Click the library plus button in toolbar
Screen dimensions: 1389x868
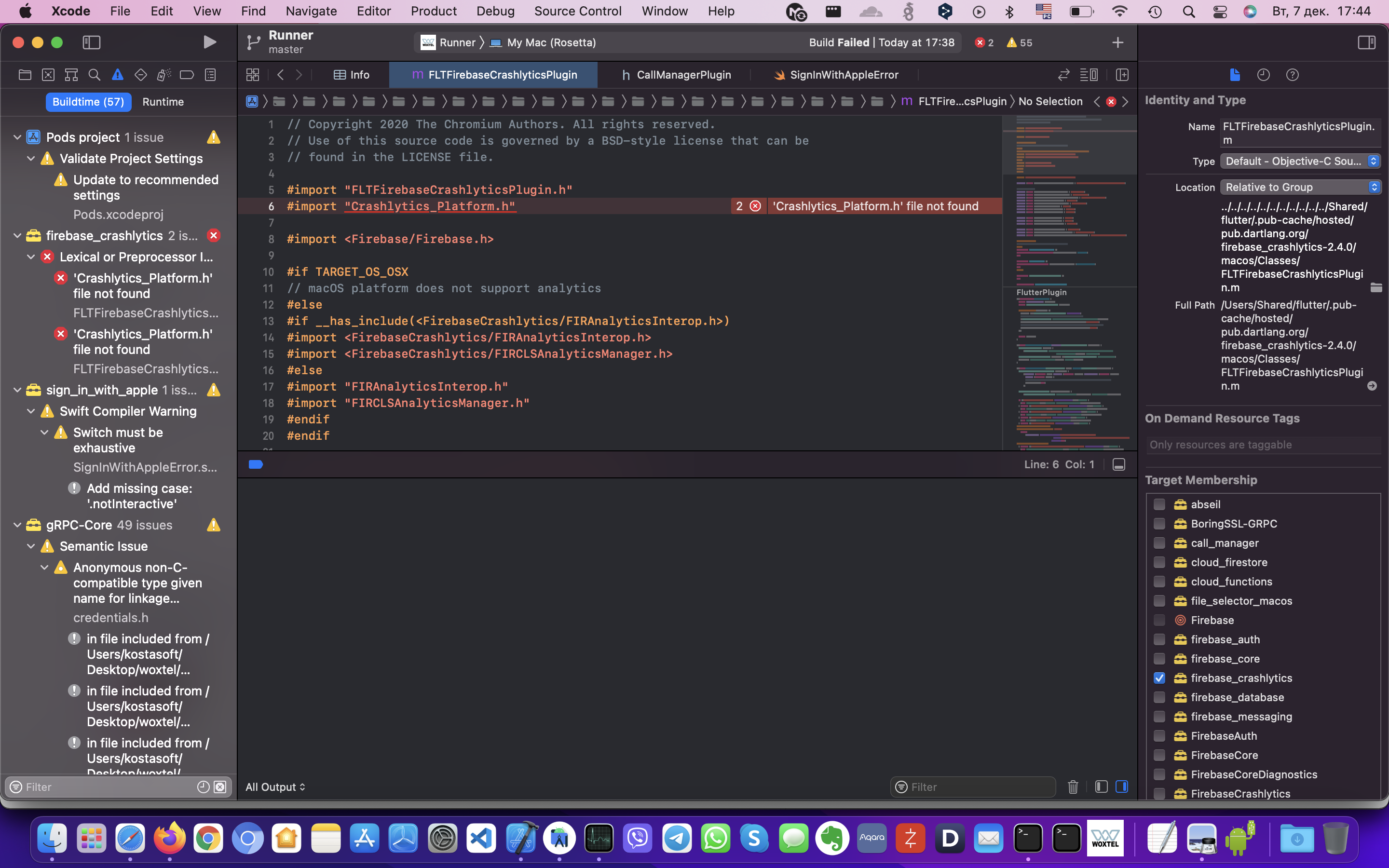click(1117, 42)
